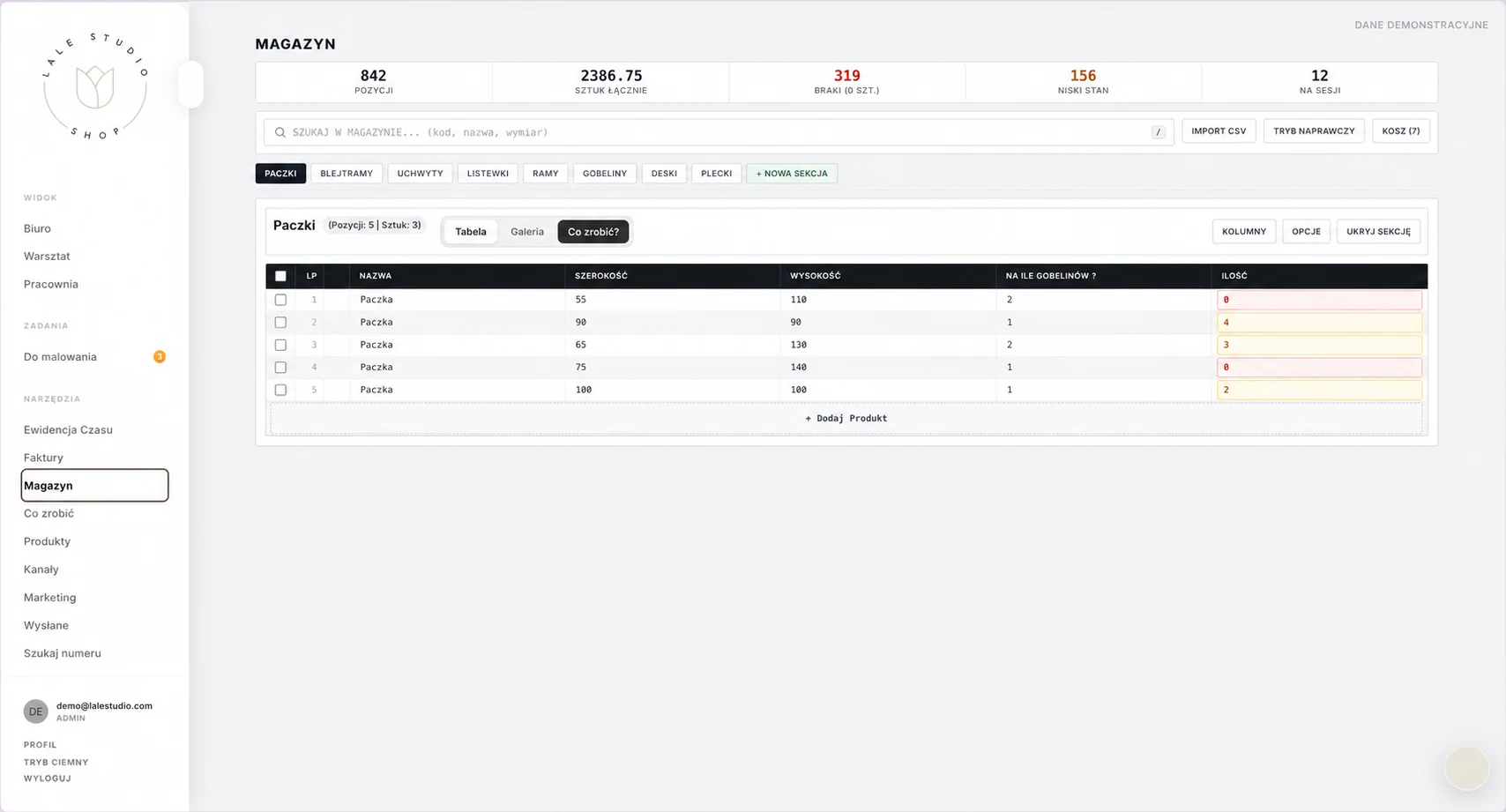Click the Lale Studio Shop logo
This screenshot has width=1506, height=812.
pos(95,86)
